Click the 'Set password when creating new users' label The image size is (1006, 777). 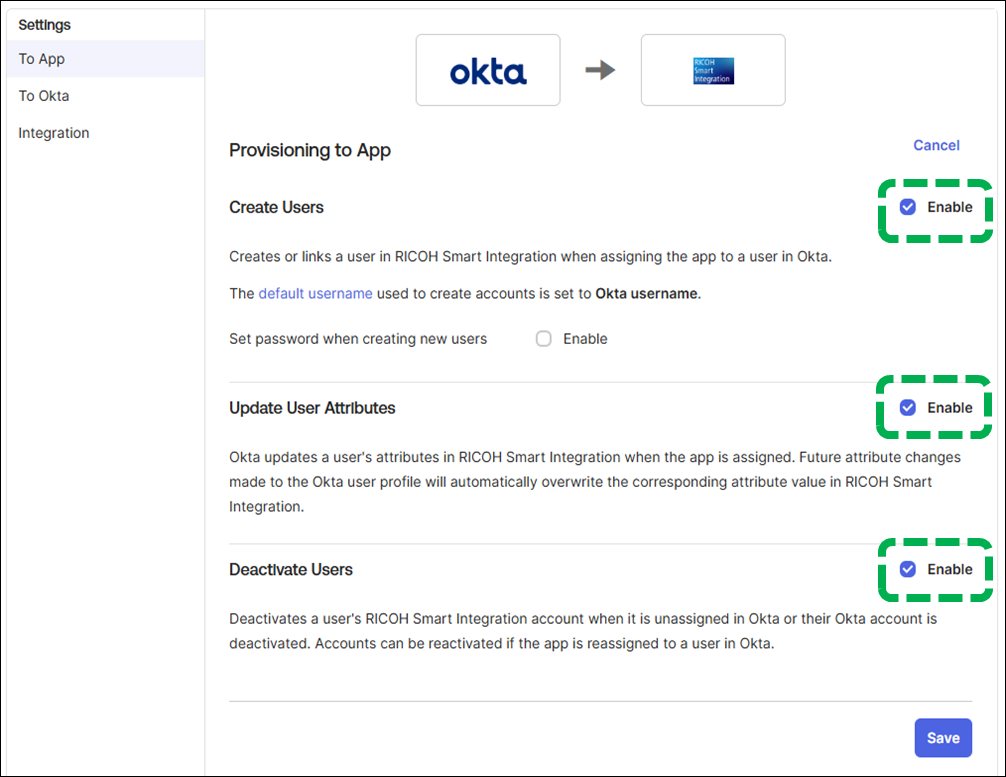tap(358, 339)
